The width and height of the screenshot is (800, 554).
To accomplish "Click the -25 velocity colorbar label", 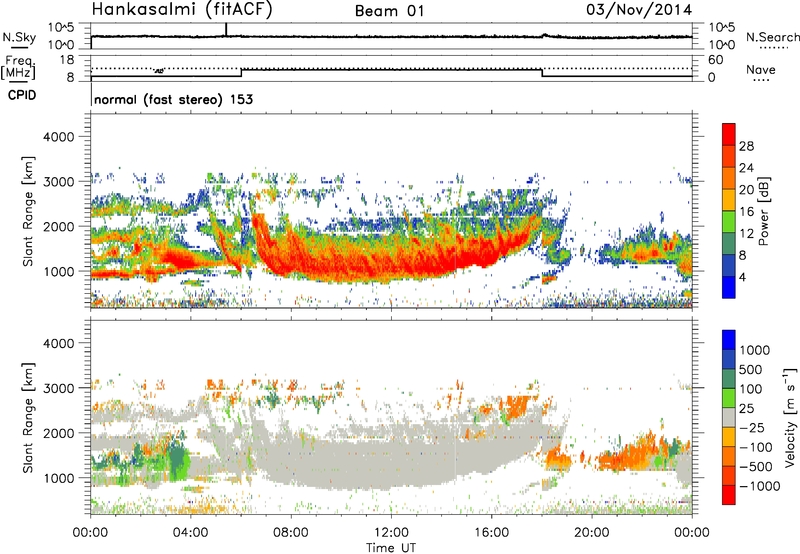I will [751, 427].
